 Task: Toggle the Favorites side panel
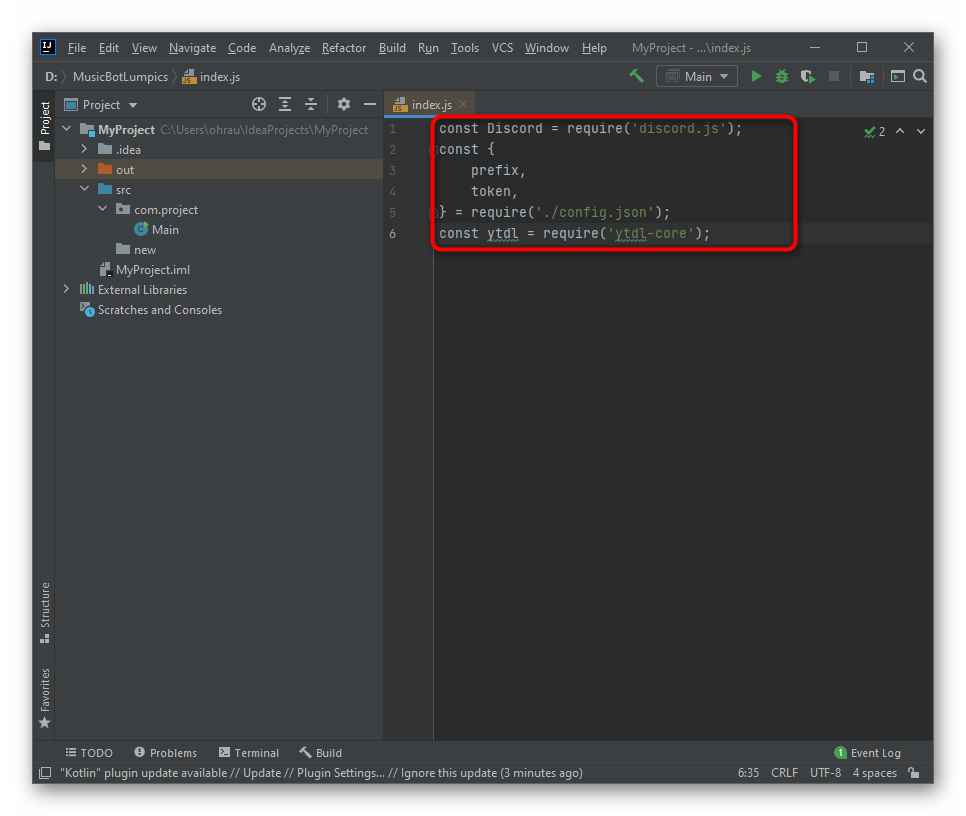tap(44, 696)
